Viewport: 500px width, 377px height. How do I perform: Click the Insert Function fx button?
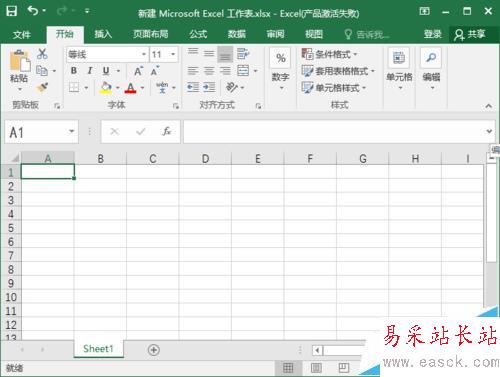tap(167, 131)
